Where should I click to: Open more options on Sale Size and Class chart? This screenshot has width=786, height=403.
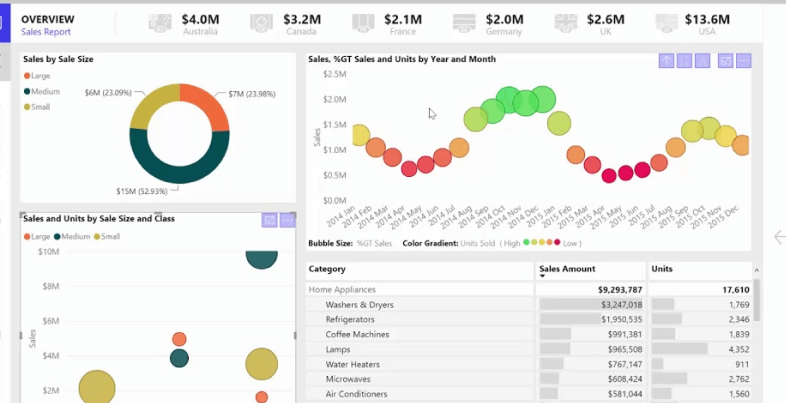click(x=288, y=220)
